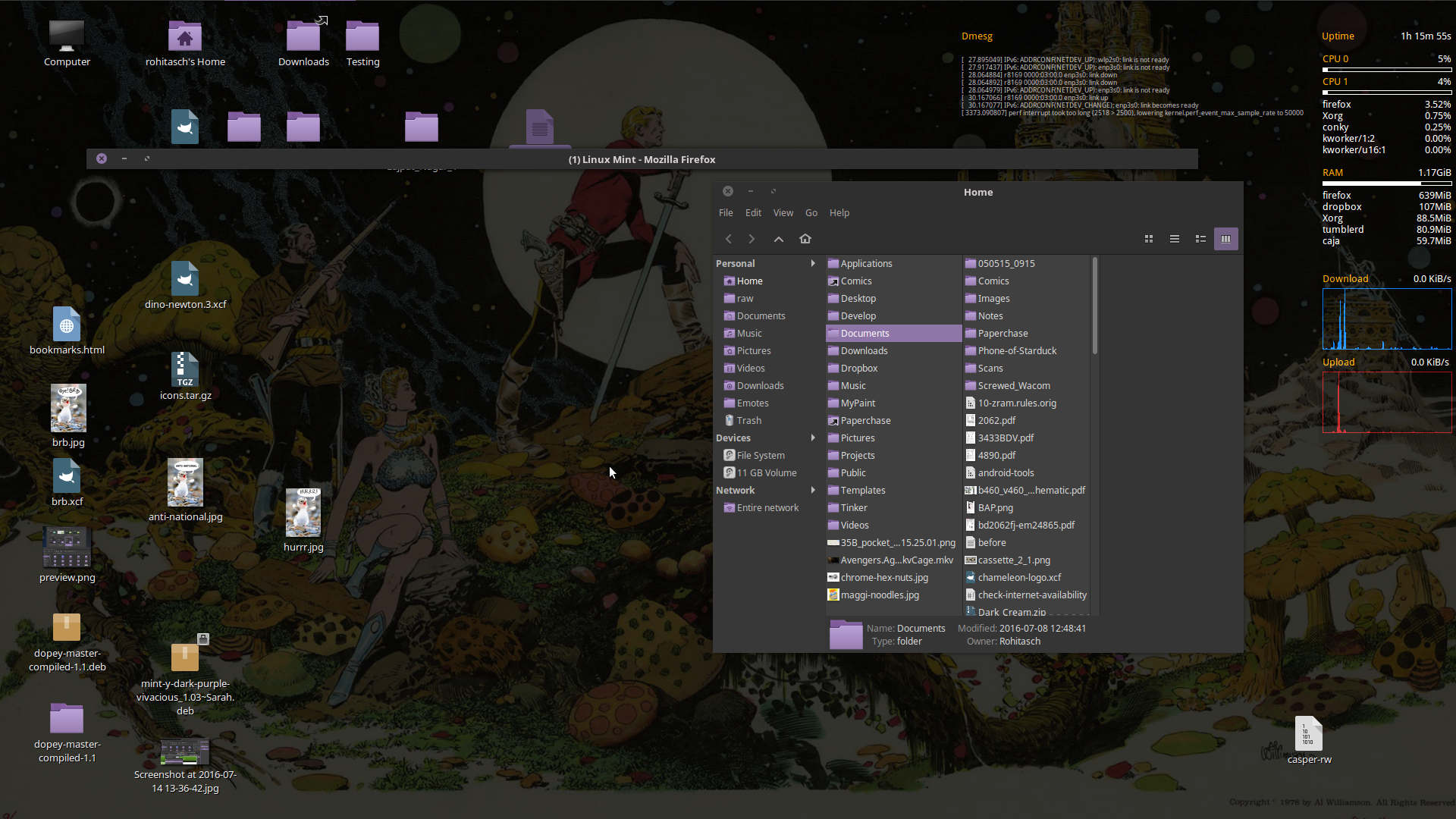Screen dimensions: 1456x819
Task: Switch to list view
Action: (1175, 239)
